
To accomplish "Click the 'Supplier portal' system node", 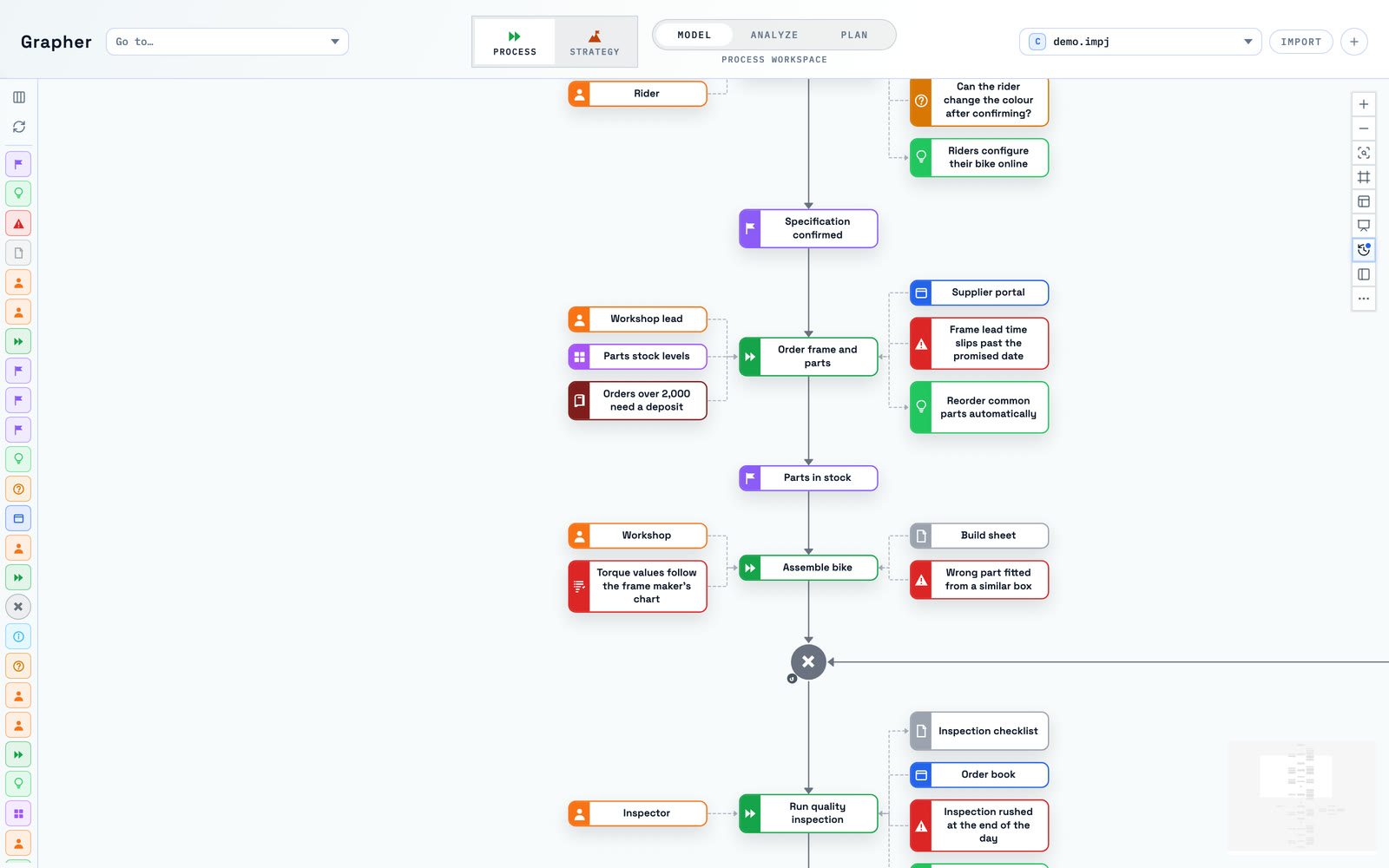I will point(979,293).
